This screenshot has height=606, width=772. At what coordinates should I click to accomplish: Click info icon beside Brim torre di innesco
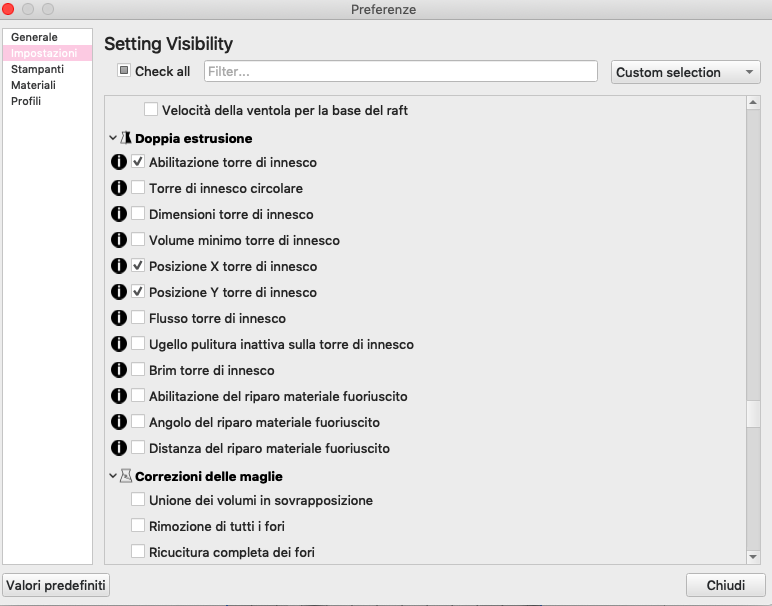[x=119, y=370]
